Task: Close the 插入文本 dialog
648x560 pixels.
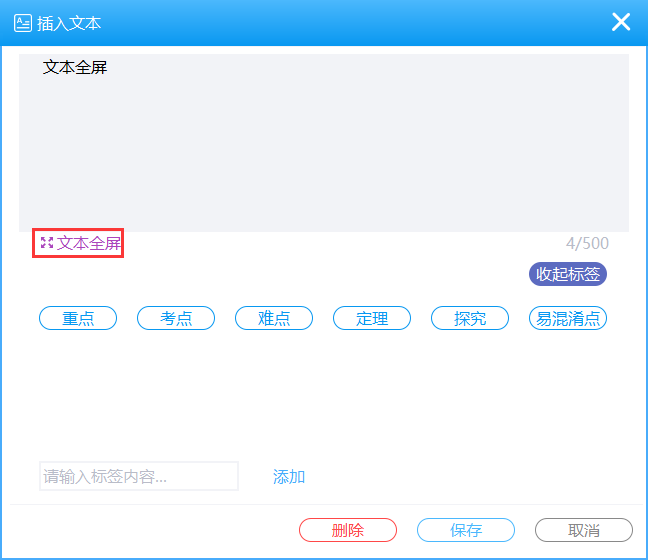Action: pyautogui.click(x=621, y=22)
